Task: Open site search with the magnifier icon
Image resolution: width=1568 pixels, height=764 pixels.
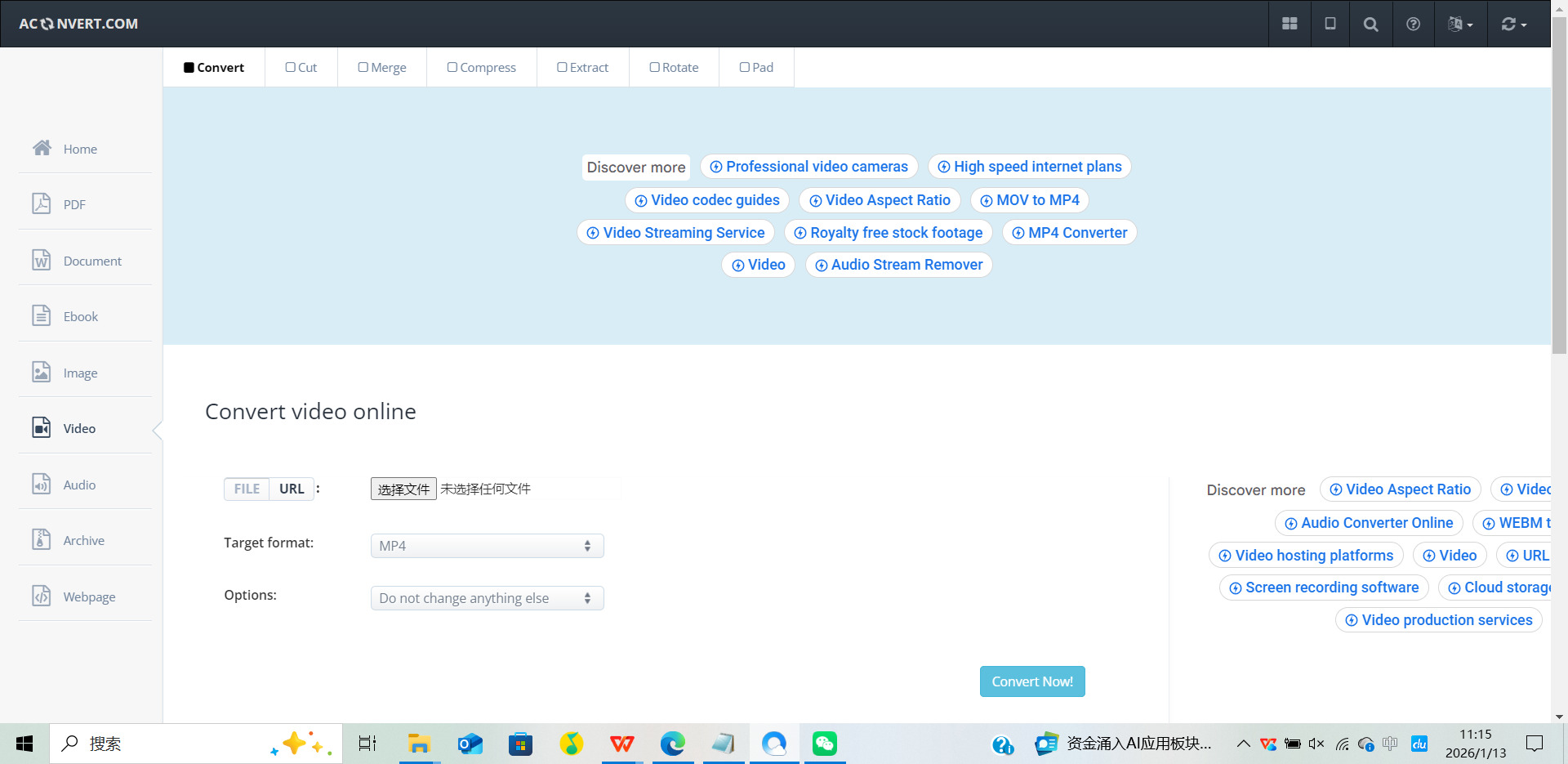Action: 1371,24
